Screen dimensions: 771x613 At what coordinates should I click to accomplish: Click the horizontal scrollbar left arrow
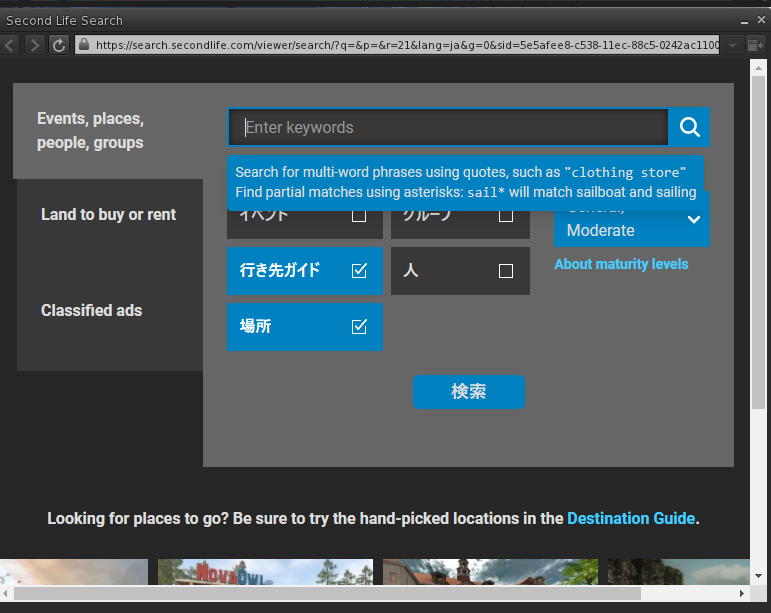click(5, 593)
